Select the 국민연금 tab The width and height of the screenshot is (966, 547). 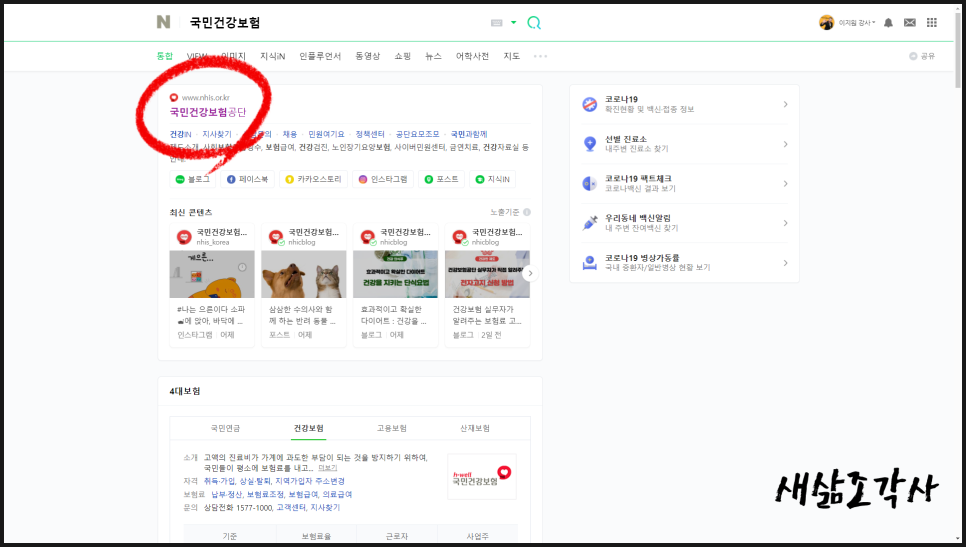point(225,428)
